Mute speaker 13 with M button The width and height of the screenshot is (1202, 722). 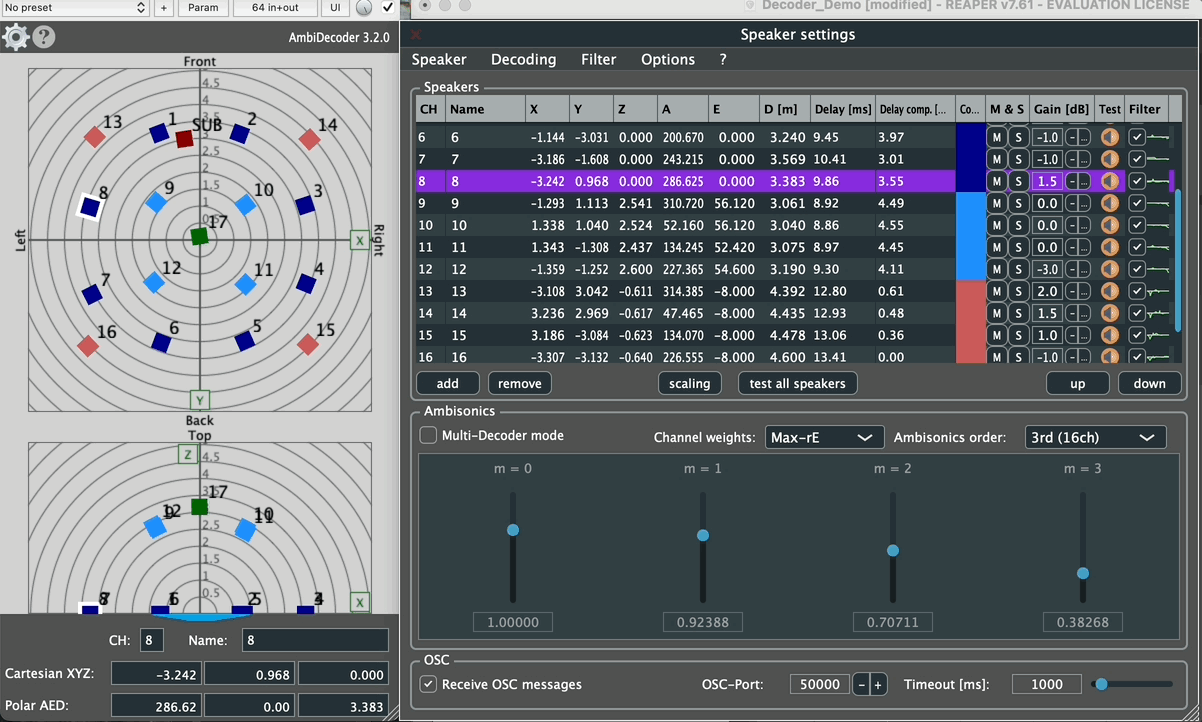click(x=997, y=291)
